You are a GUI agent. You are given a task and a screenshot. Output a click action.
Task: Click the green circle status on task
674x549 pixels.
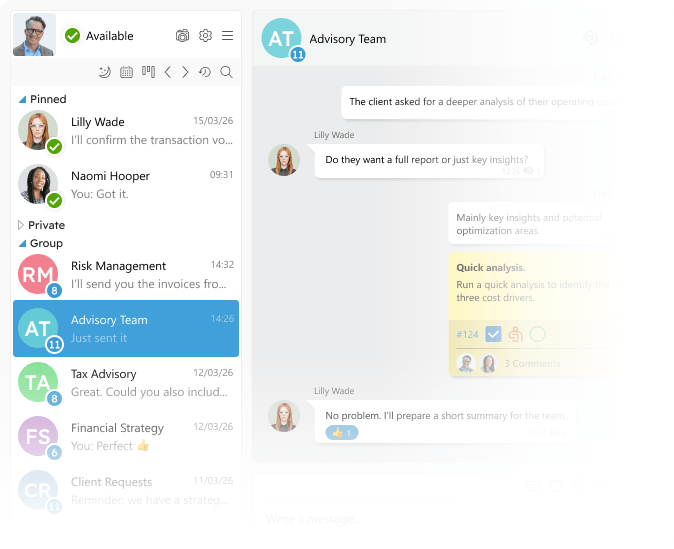(537, 334)
